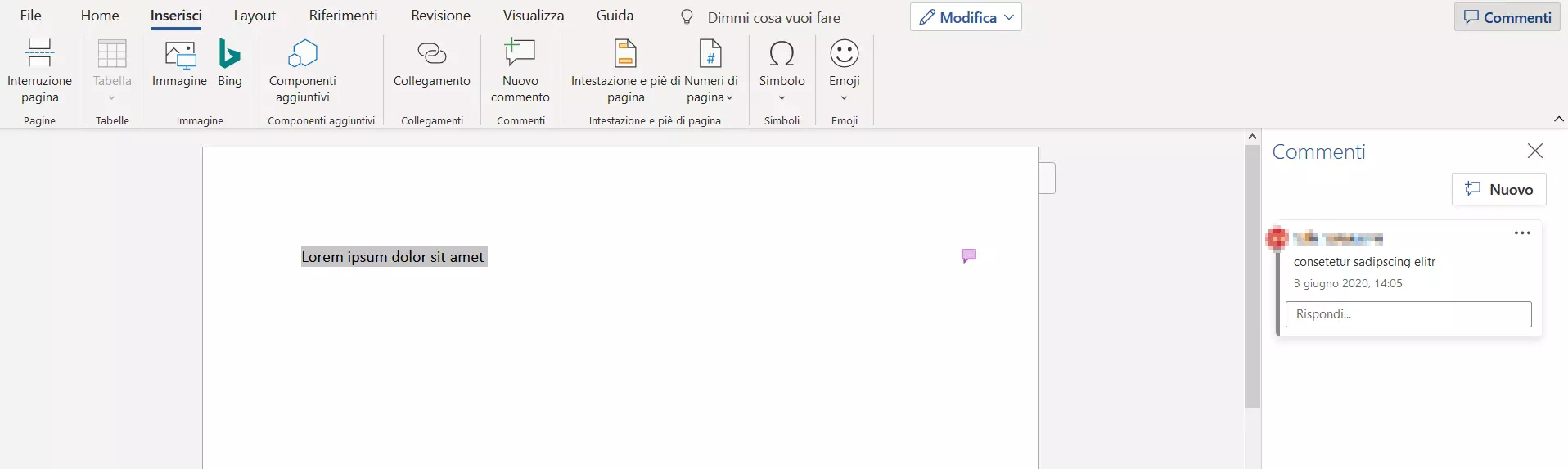Collapse the ribbon with the chevron
1568x469 pixels.
(1558, 120)
